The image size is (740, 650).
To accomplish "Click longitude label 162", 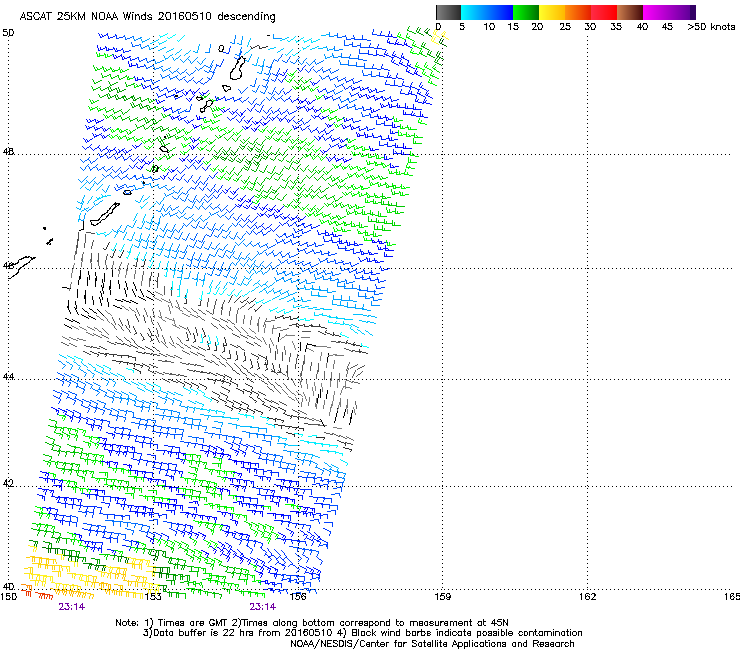I will [x=587, y=597].
